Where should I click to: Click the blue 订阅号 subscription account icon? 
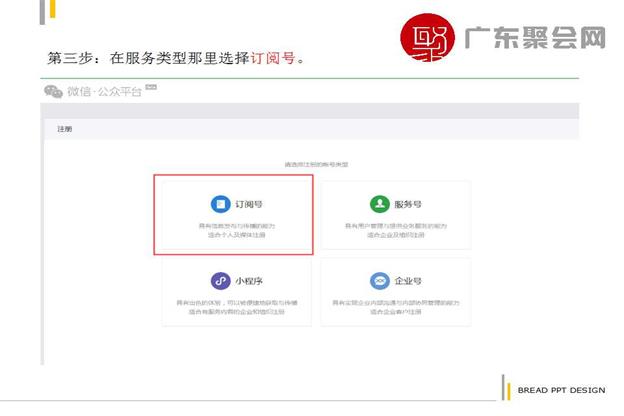point(219,204)
